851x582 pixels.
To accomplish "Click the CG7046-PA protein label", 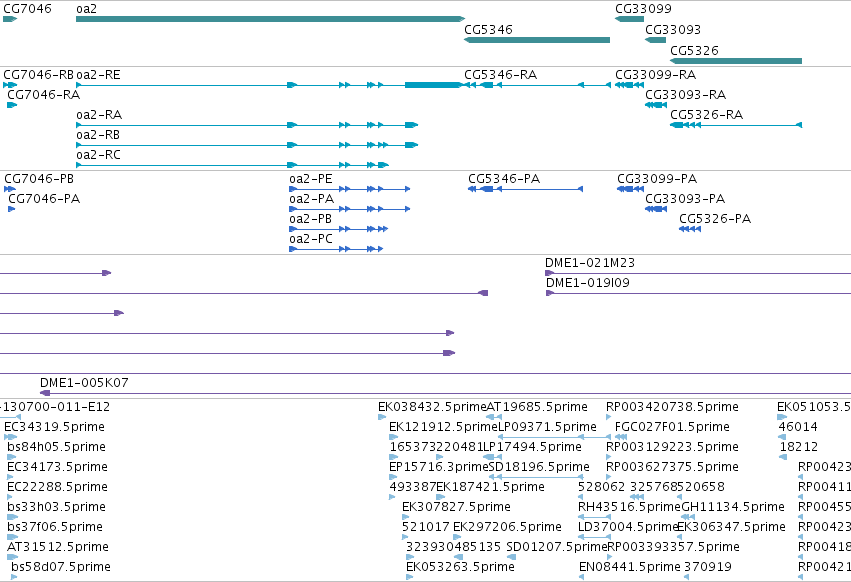I will [44, 199].
